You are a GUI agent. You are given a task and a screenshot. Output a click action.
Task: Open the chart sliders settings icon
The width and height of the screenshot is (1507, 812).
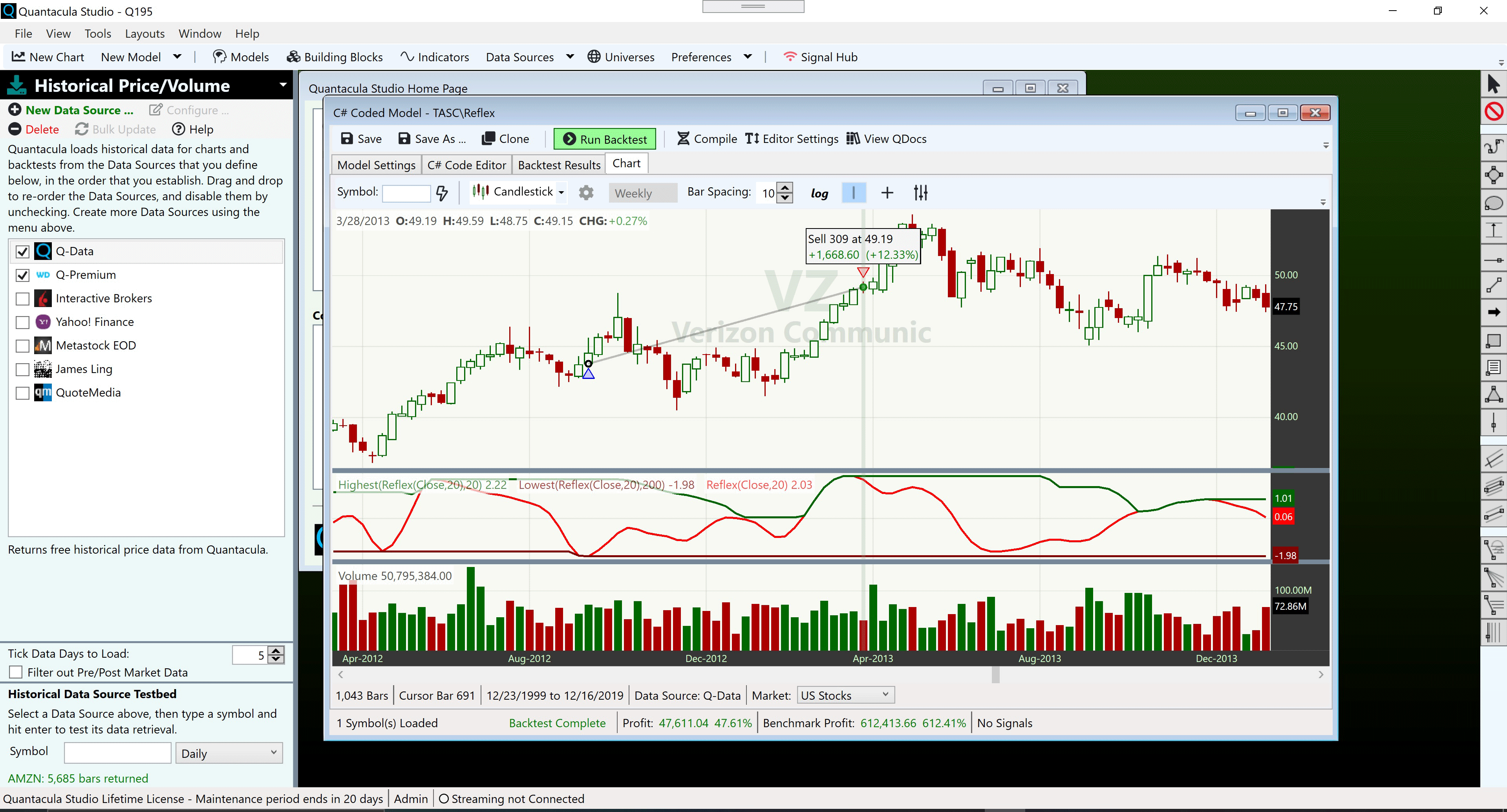click(920, 192)
